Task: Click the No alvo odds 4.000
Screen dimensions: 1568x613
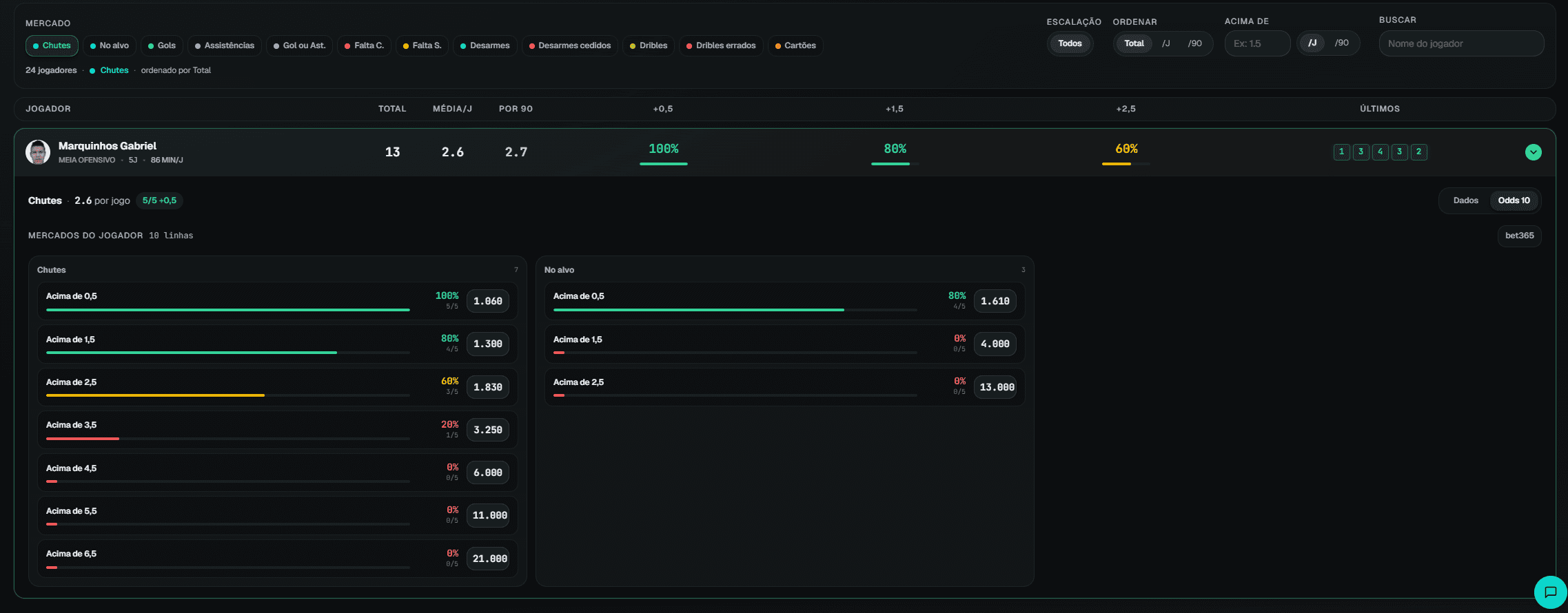Action: (x=995, y=344)
